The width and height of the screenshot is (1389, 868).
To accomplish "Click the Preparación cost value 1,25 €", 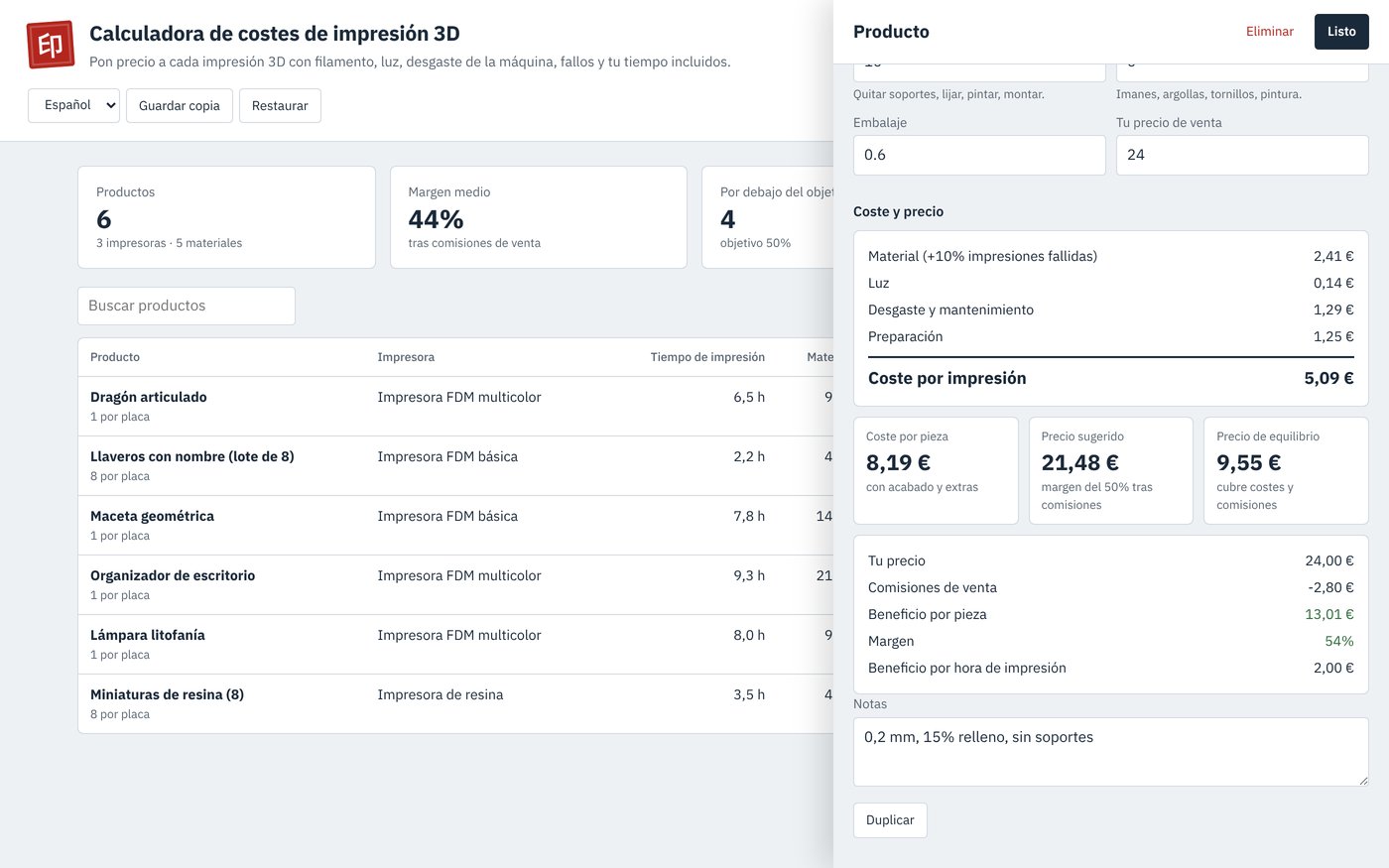I will pos(1333,336).
